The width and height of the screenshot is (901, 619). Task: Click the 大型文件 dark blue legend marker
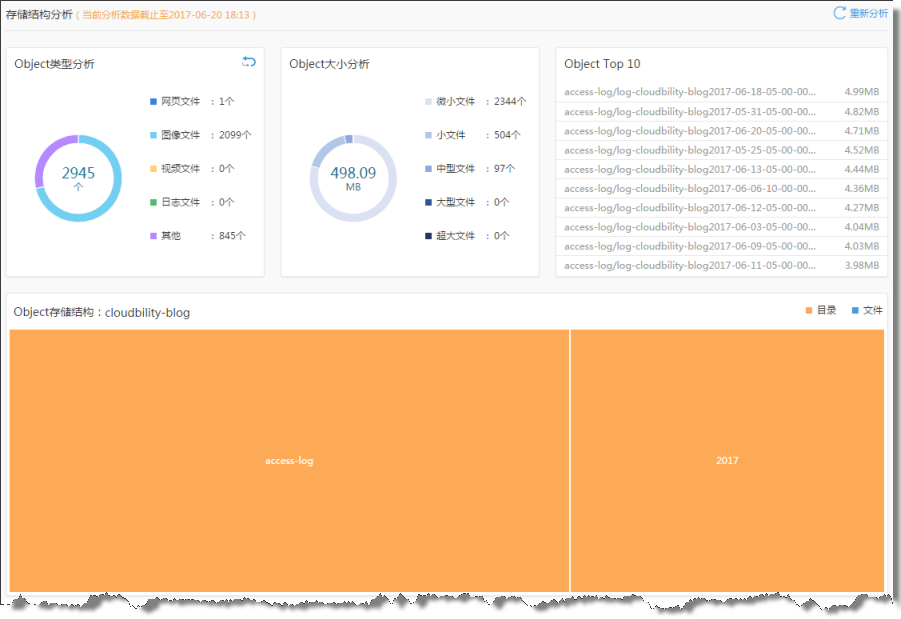coord(429,202)
